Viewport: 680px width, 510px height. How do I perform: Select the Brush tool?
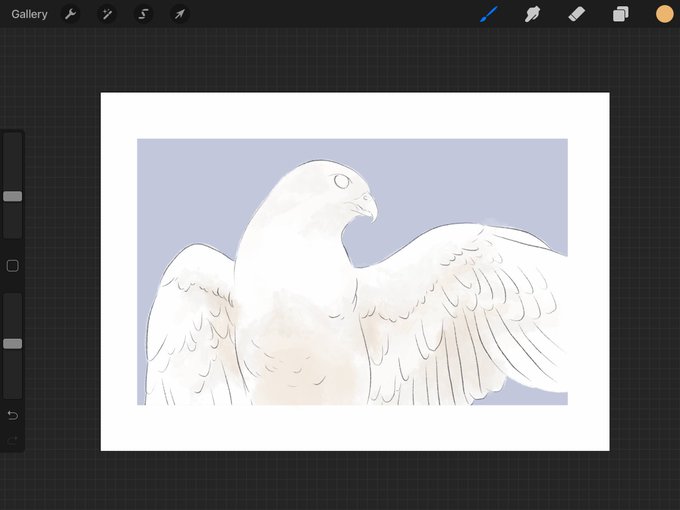(x=489, y=14)
